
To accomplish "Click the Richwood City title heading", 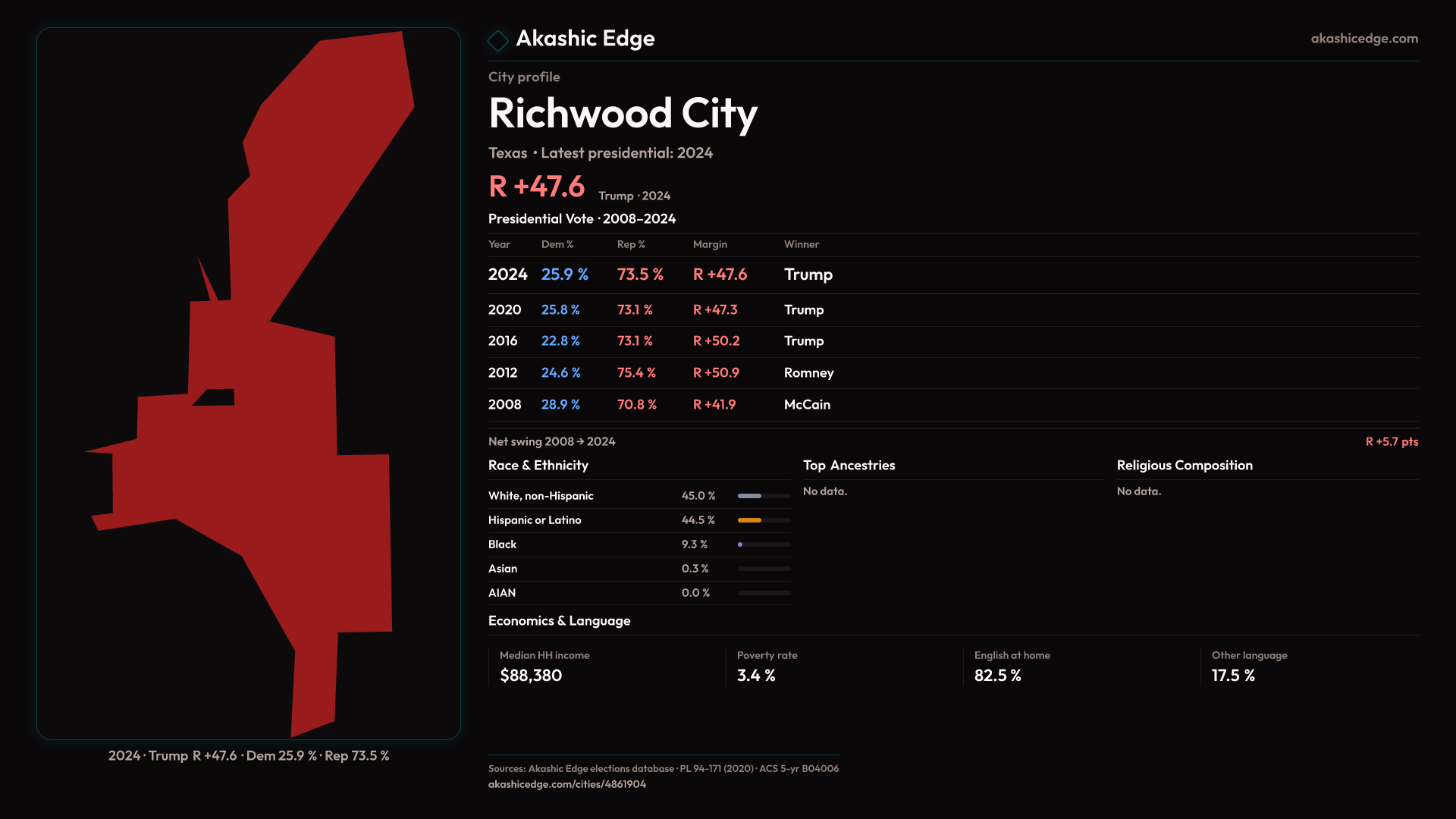I will 623,114.
